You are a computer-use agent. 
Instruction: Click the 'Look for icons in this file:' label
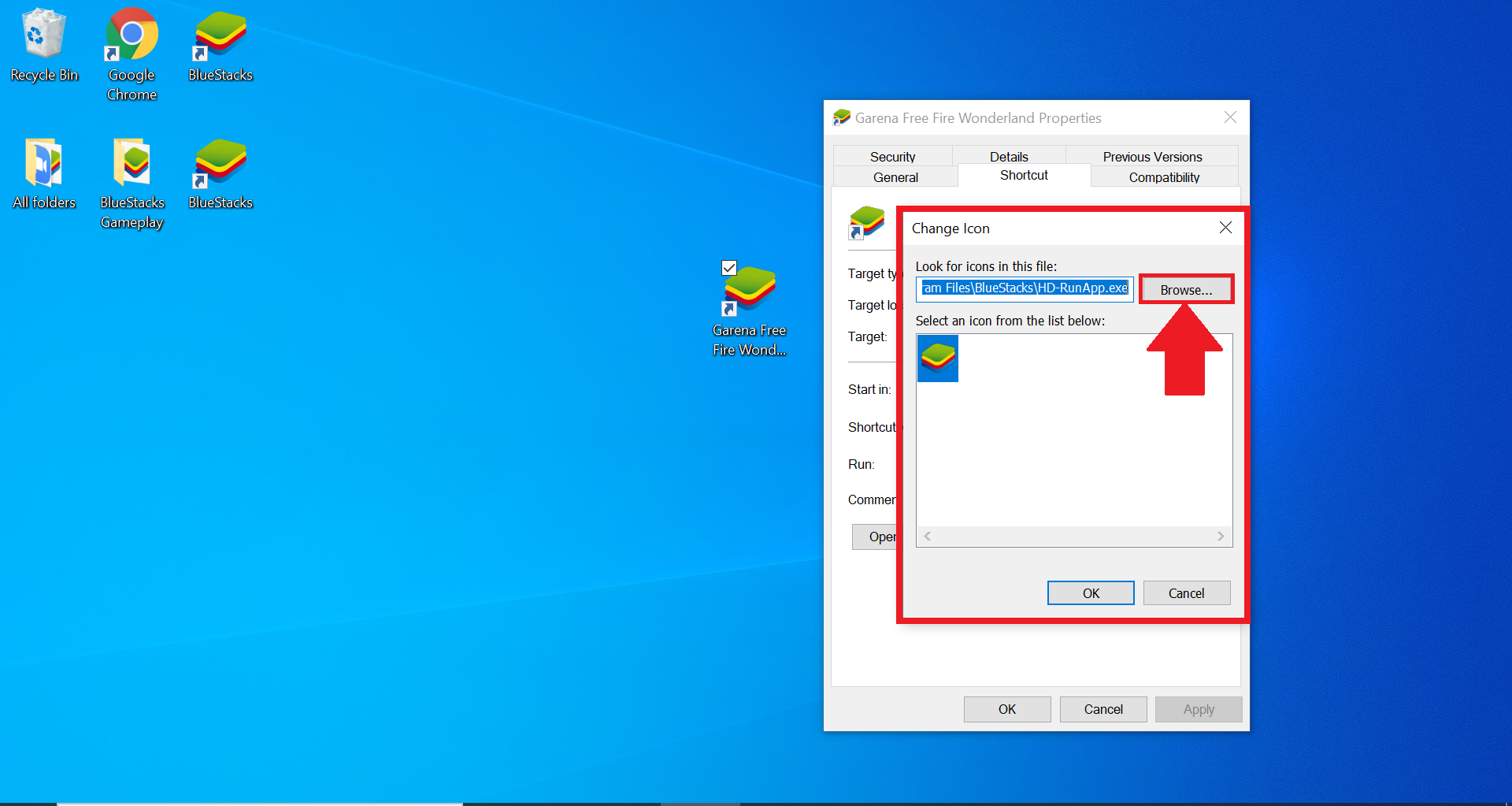986,266
